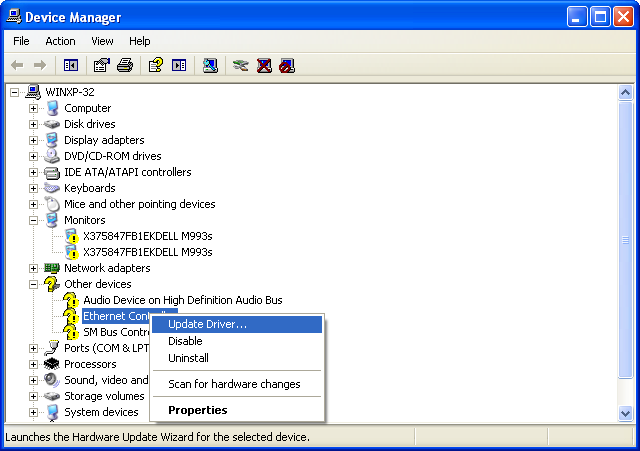Click the Disable device toolbar icon
This screenshot has width=640, height=451.
click(x=288, y=65)
